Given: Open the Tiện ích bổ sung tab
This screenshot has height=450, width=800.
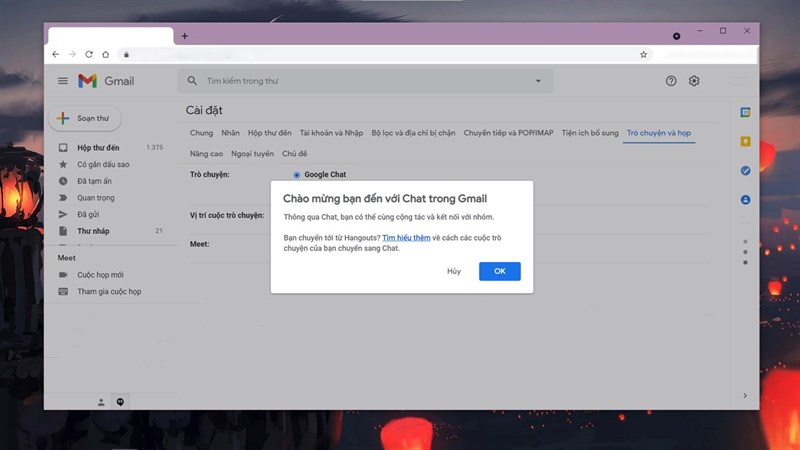Looking at the screenshot, I should click(x=590, y=133).
